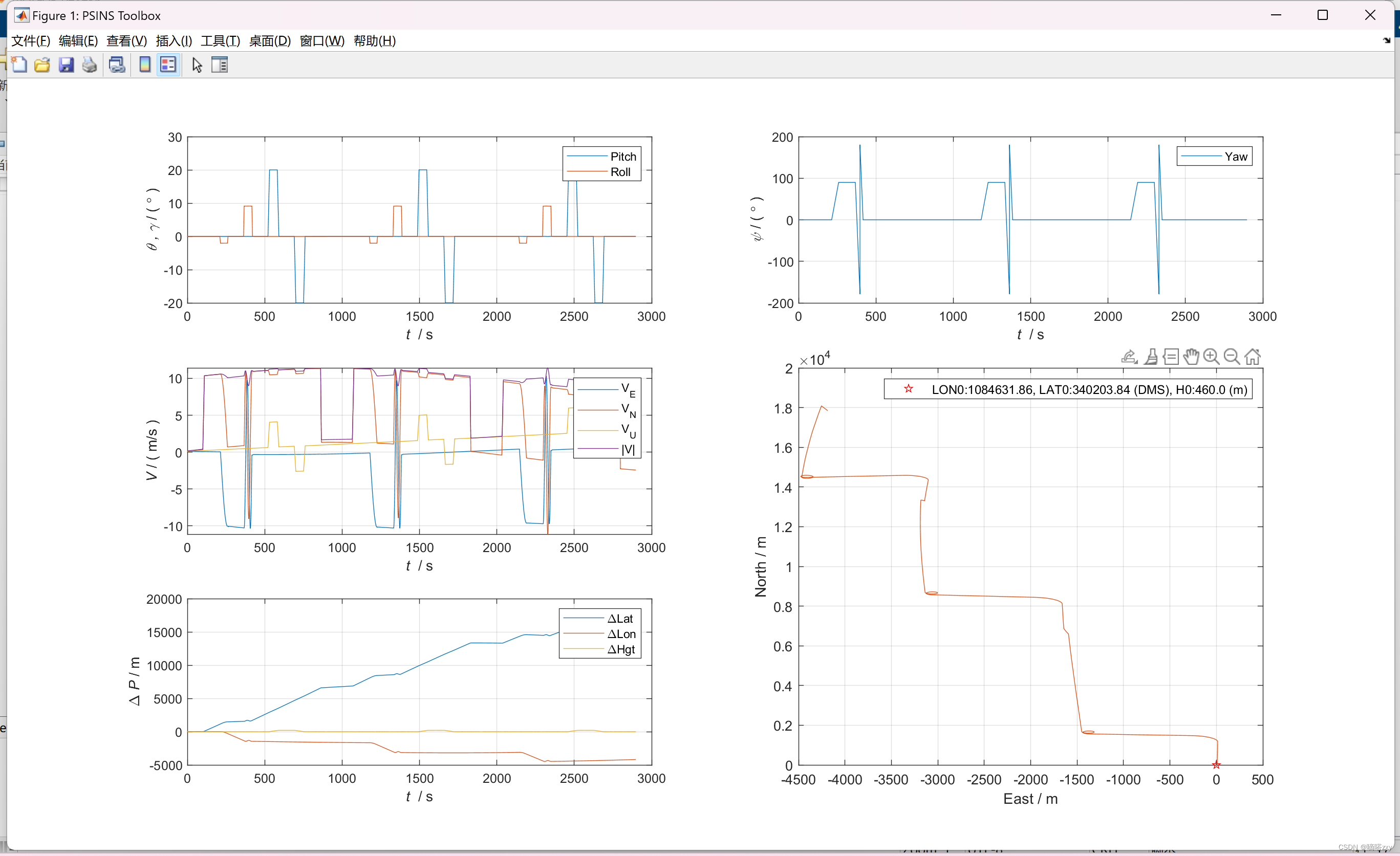Restore view with the axes home icon
The image size is (1400, 856).
coord(1252,357)
